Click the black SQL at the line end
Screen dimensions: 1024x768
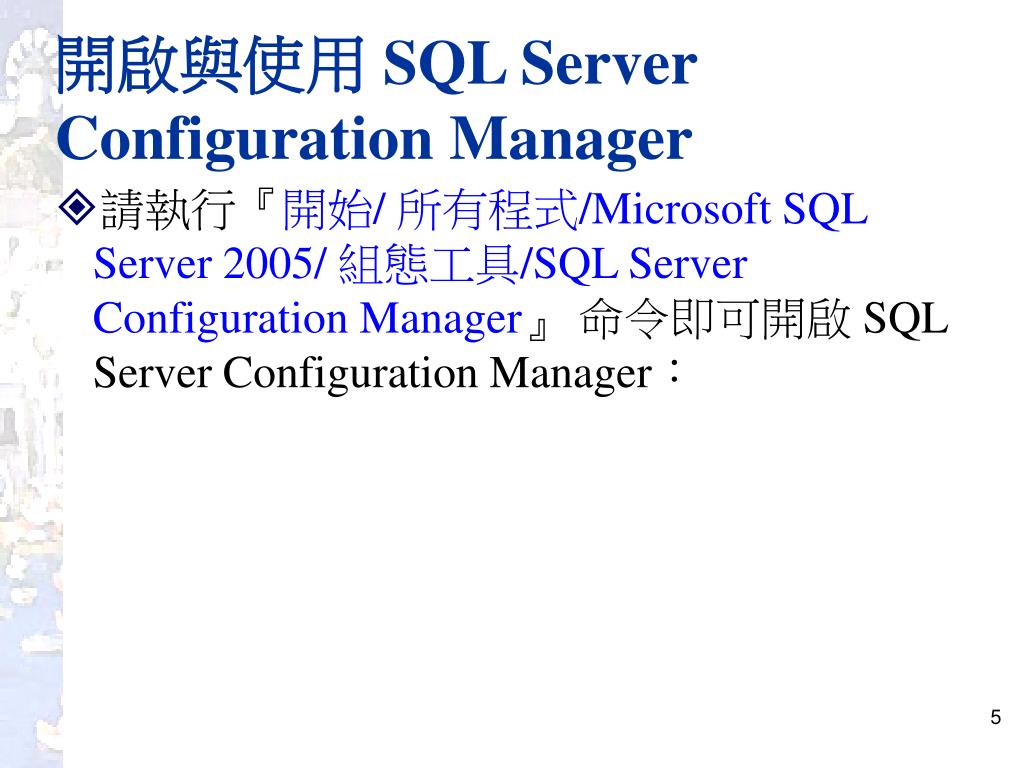pyautogui.click(x=905, y=319)
